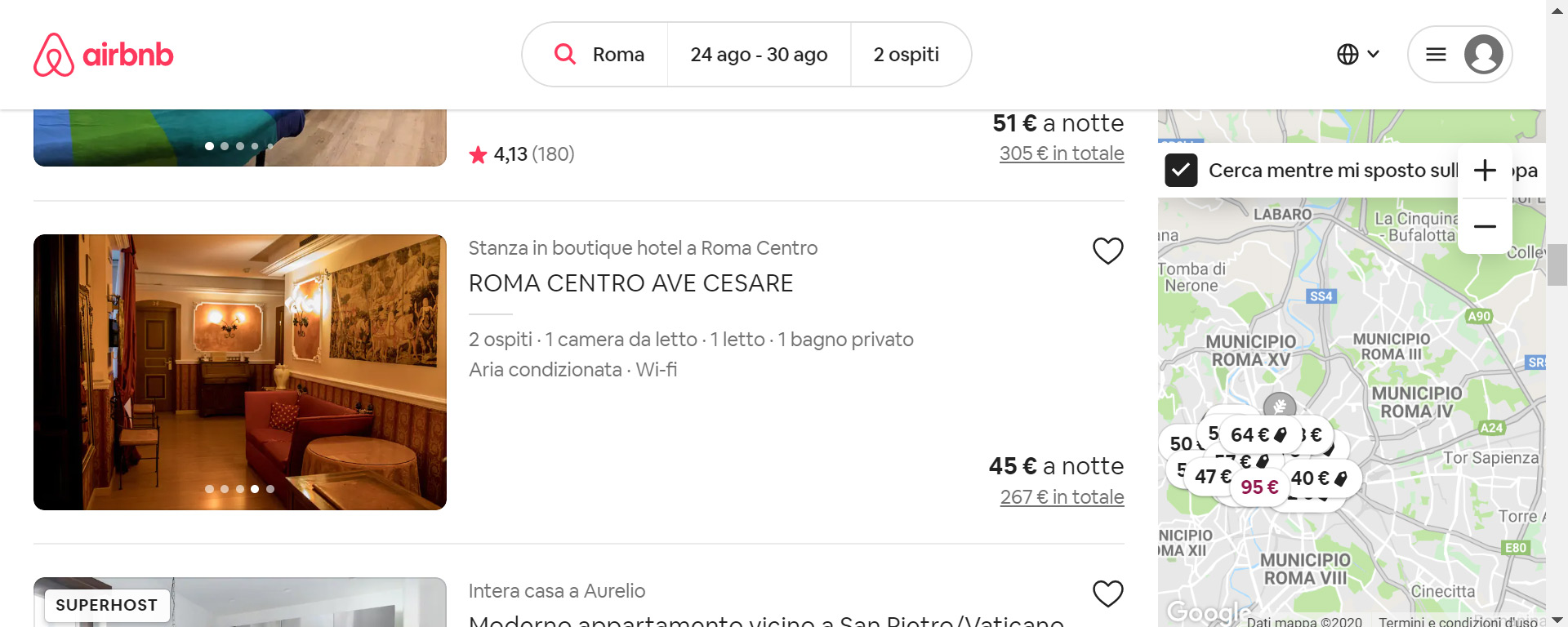Open the ROMA CENTRO AVE CESARE listing title
This screenshot has width=1568, height=627.
coord(630,283)
